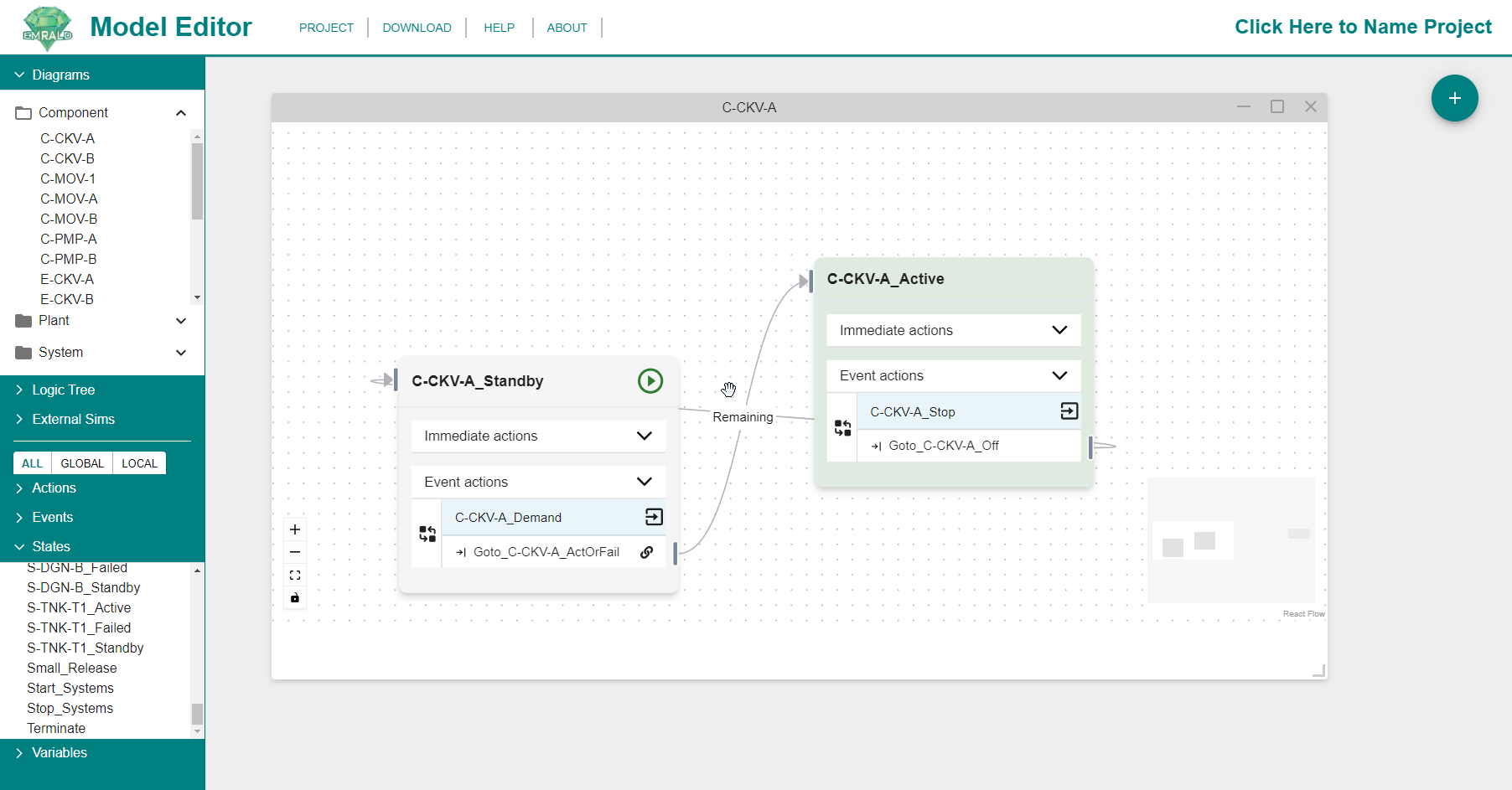The image size is (1512, 790).
Task: Collapse the Diagrams section
Action: pos(19,75)
